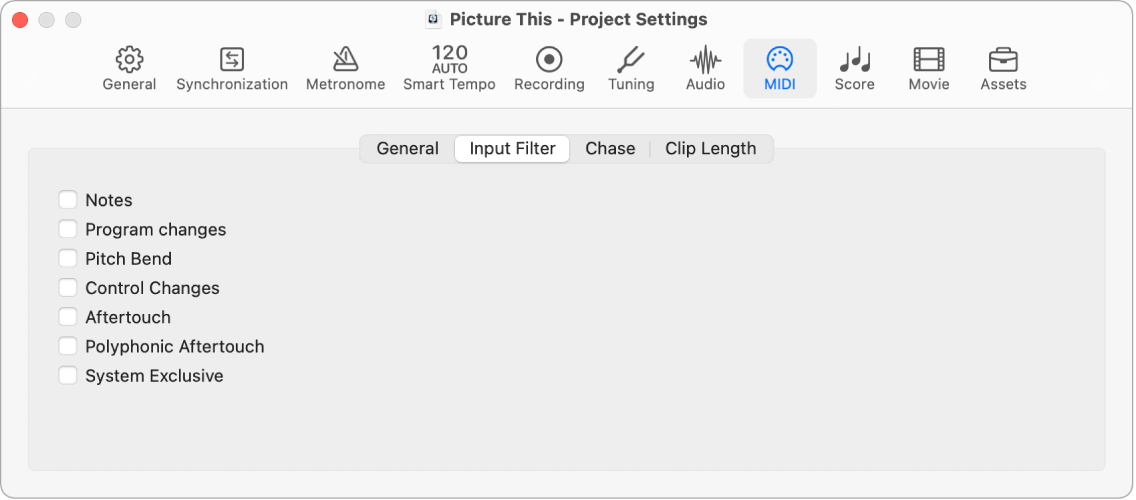Viewport: 1136px width, 500px height.
Task: Tick the Polyphonic Aftertouch checkbox
Action: (x=68, y=346)
